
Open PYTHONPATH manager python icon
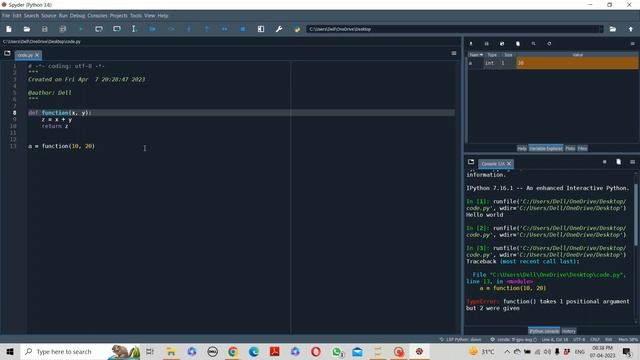point(297,29)
